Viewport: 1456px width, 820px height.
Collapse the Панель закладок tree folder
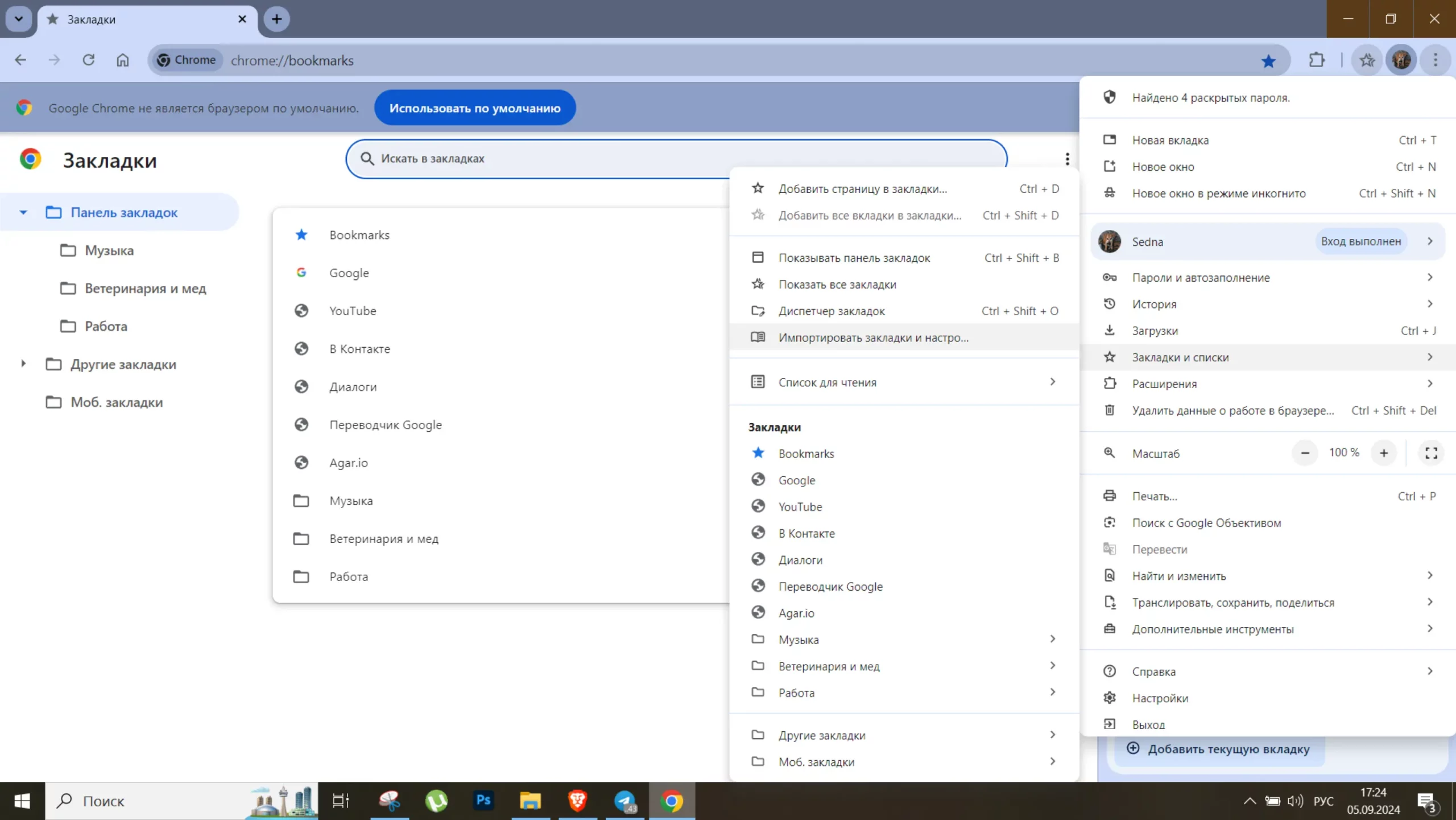tap(23, 212)
